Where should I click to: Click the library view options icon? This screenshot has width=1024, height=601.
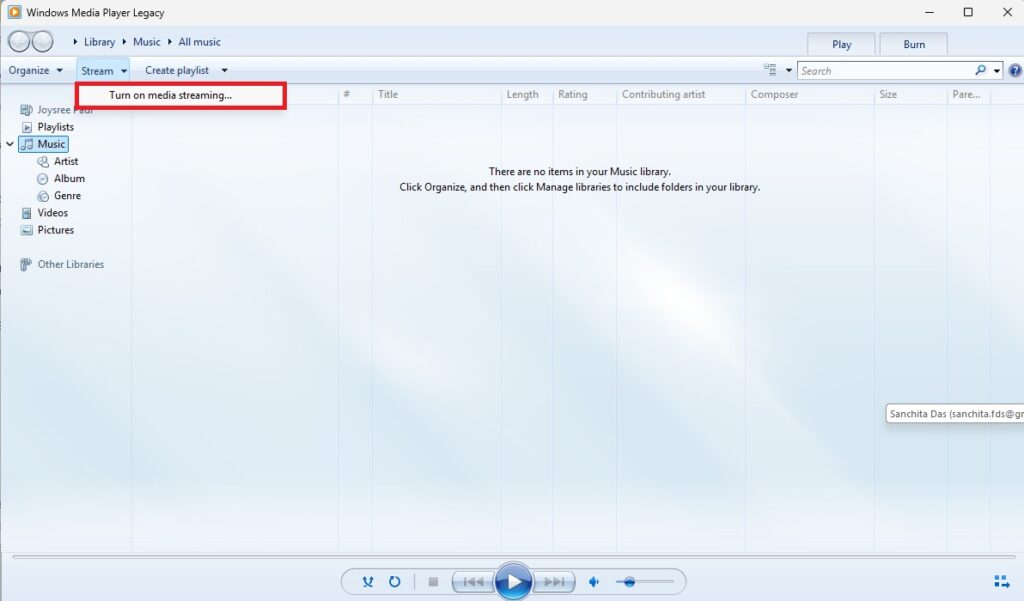[x=772, y=70]
